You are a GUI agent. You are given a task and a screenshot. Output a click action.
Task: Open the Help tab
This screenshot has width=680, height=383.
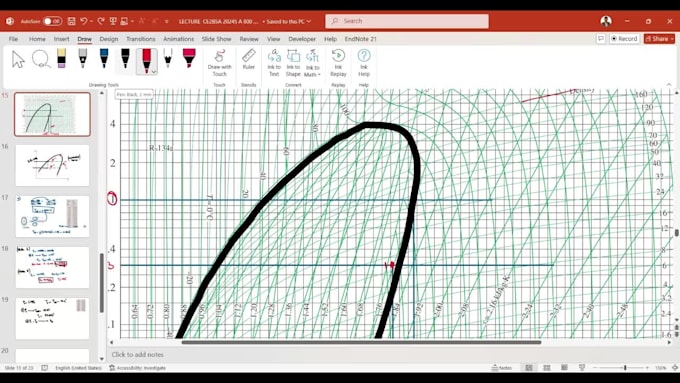(x=330, y=39)
